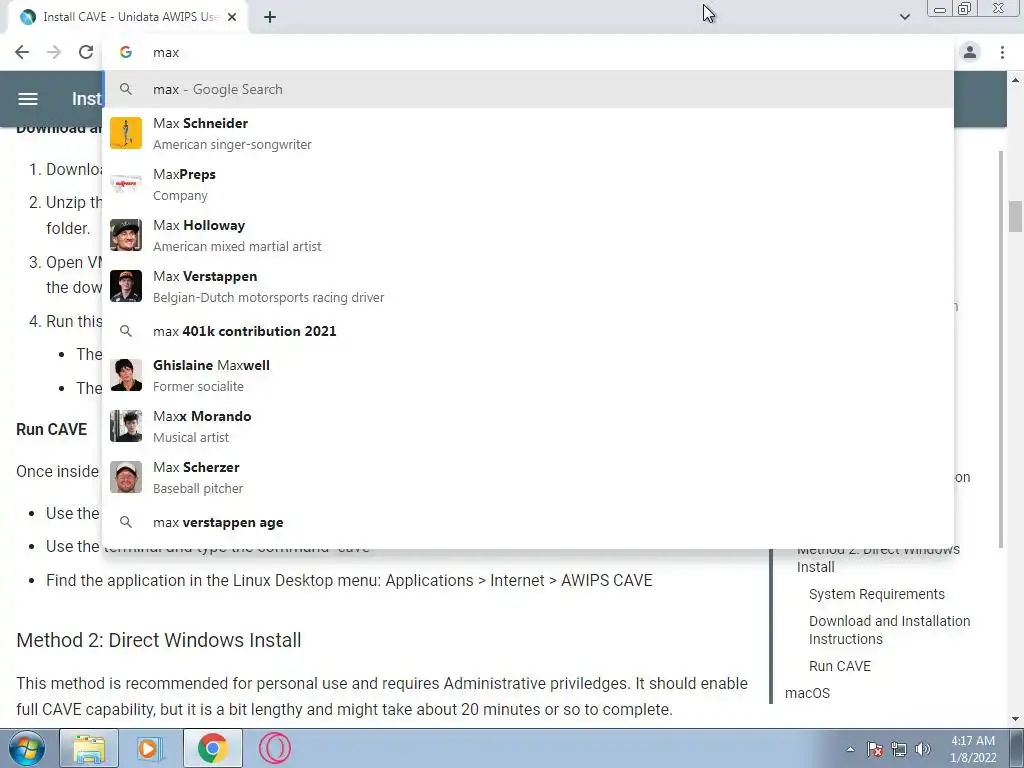
Task: Open the Chrome profile avatar menu
Action: [970, 52]
